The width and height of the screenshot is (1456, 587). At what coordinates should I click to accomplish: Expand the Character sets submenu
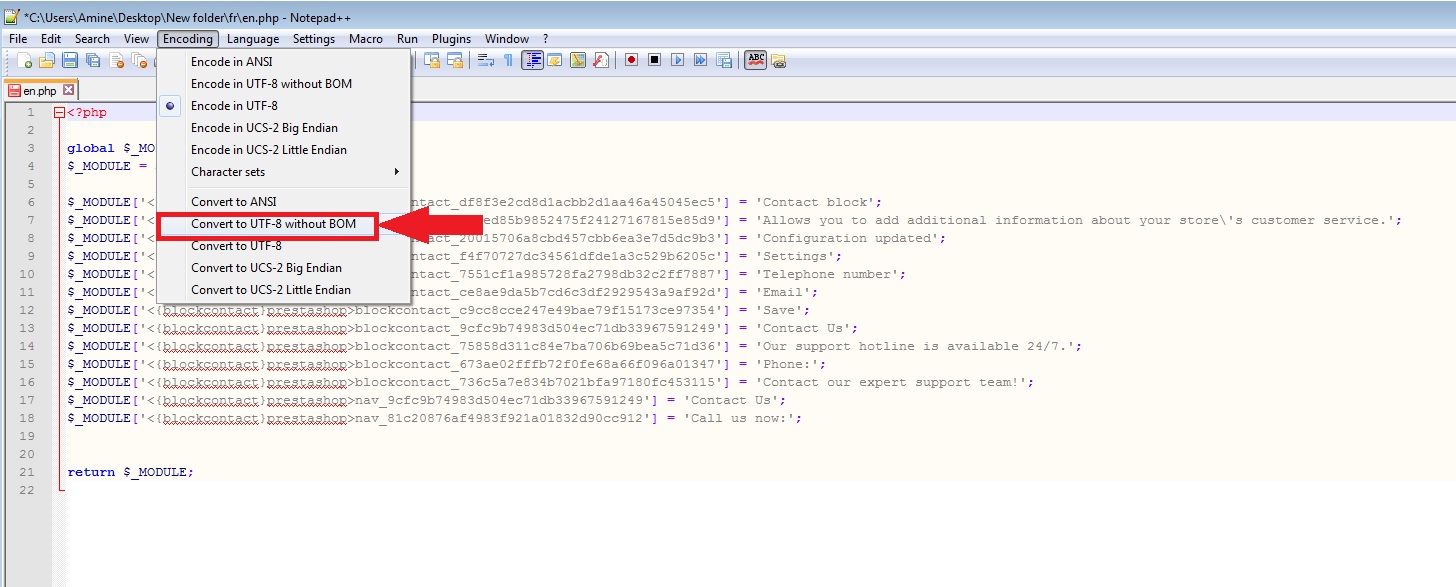(x=283, y=171)
